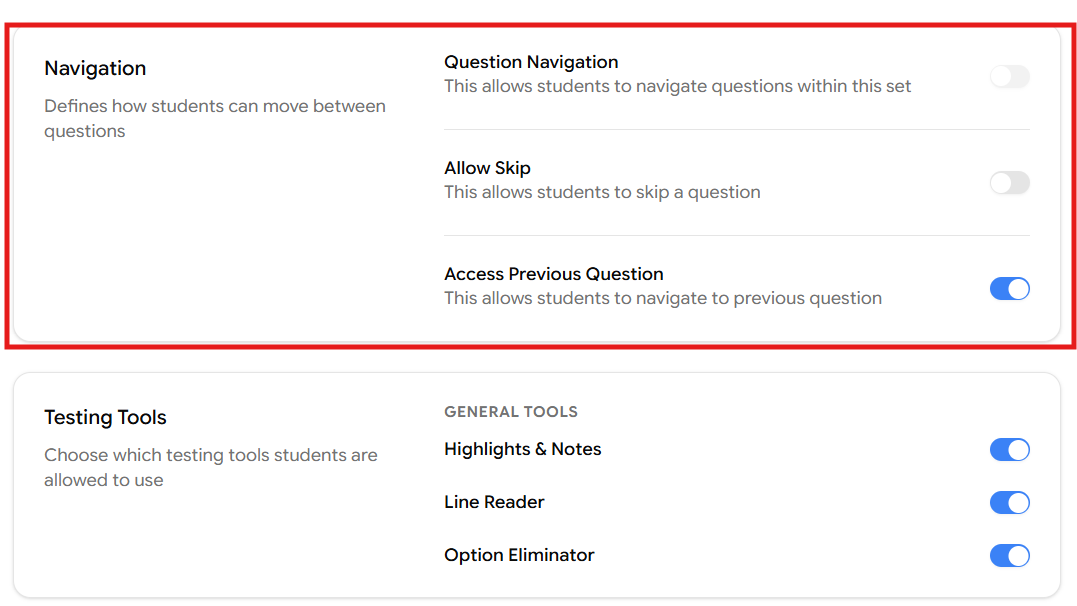Select the Question Navigation label text
The image size is (1077, 606).
(x=531, y=62)
